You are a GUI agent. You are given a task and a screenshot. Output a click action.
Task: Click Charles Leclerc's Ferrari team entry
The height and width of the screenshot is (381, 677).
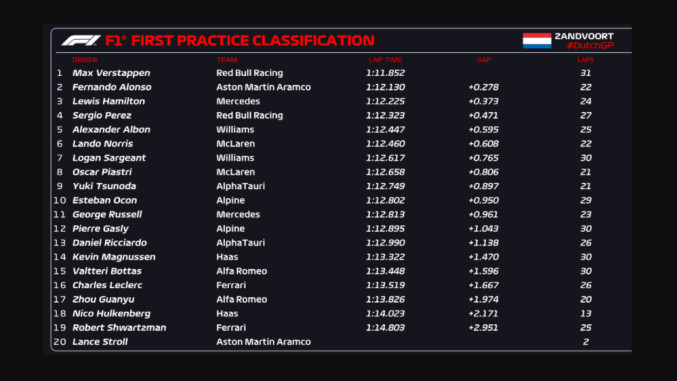tap(231, 285)
